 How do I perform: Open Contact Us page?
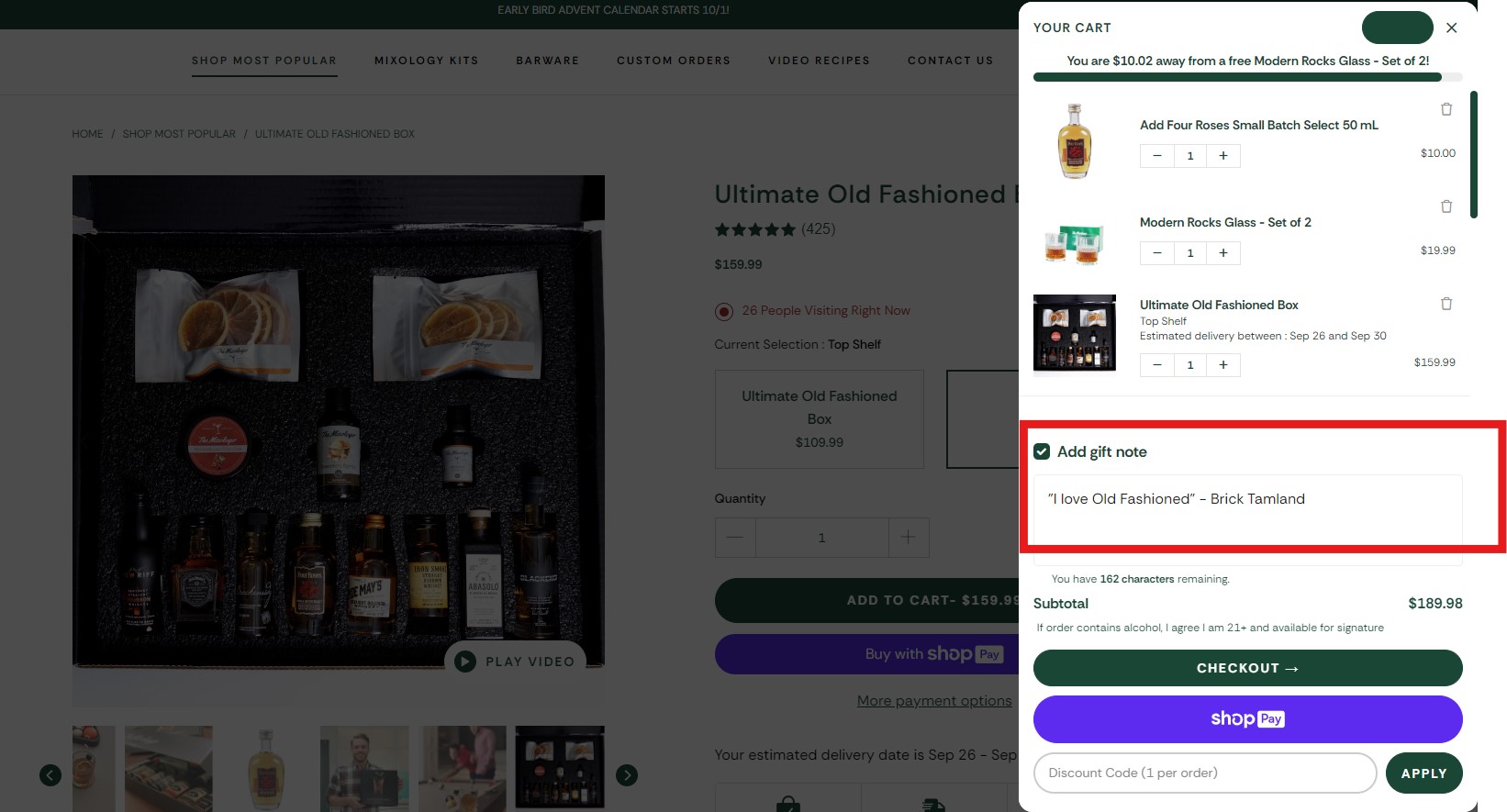point(951,61)
